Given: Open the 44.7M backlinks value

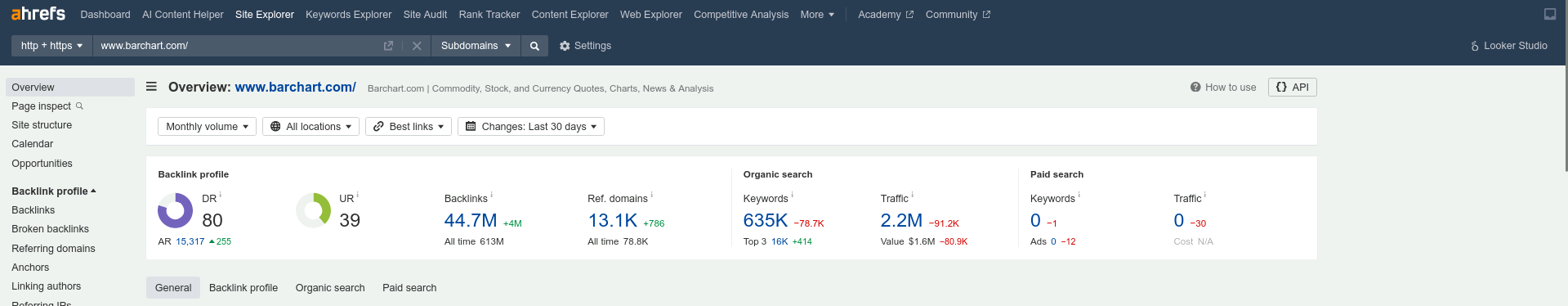Looking at the screenshot, I should click(471, 221).
